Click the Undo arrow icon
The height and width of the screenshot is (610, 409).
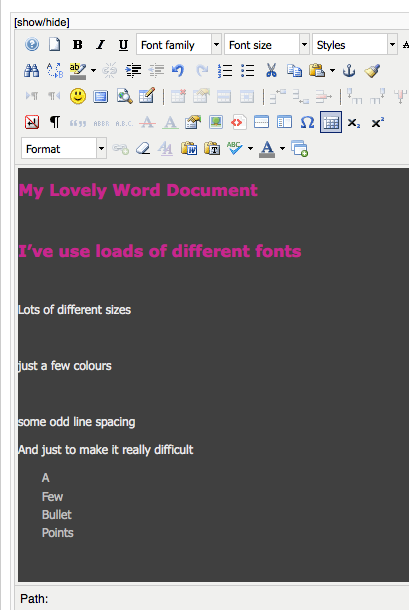[x=178, y=70]
